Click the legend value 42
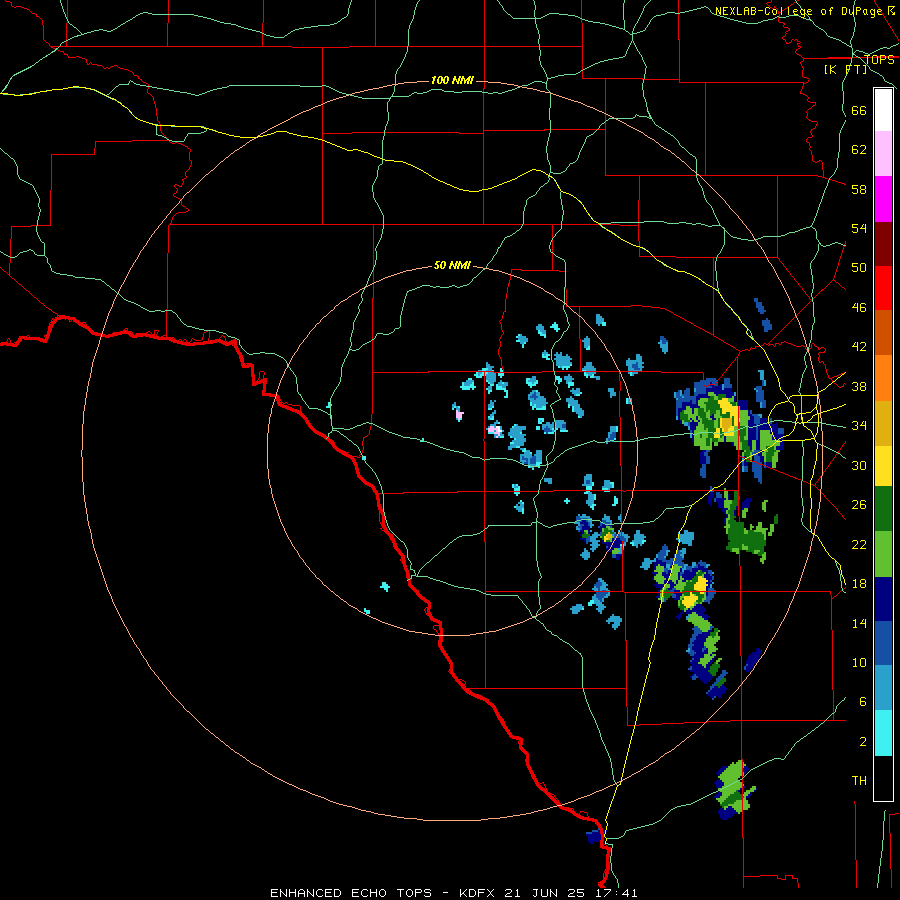Screen dimensions: 900x900 (x=859, y=347)
